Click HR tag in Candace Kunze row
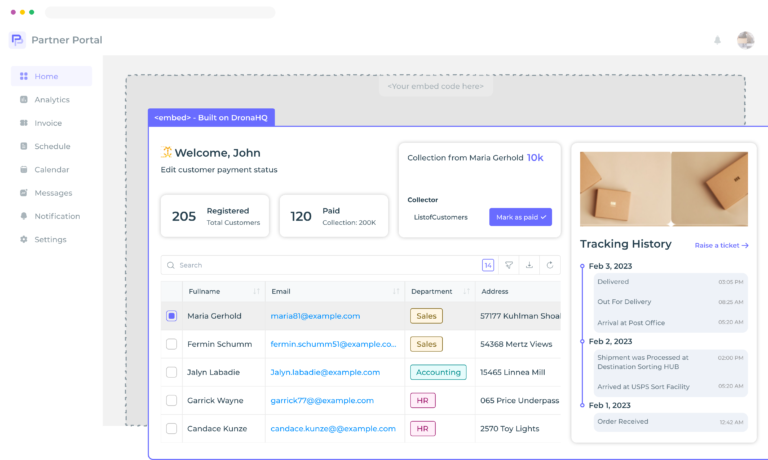The width and height of the screenshot is (768, 460). click(423, 429)
